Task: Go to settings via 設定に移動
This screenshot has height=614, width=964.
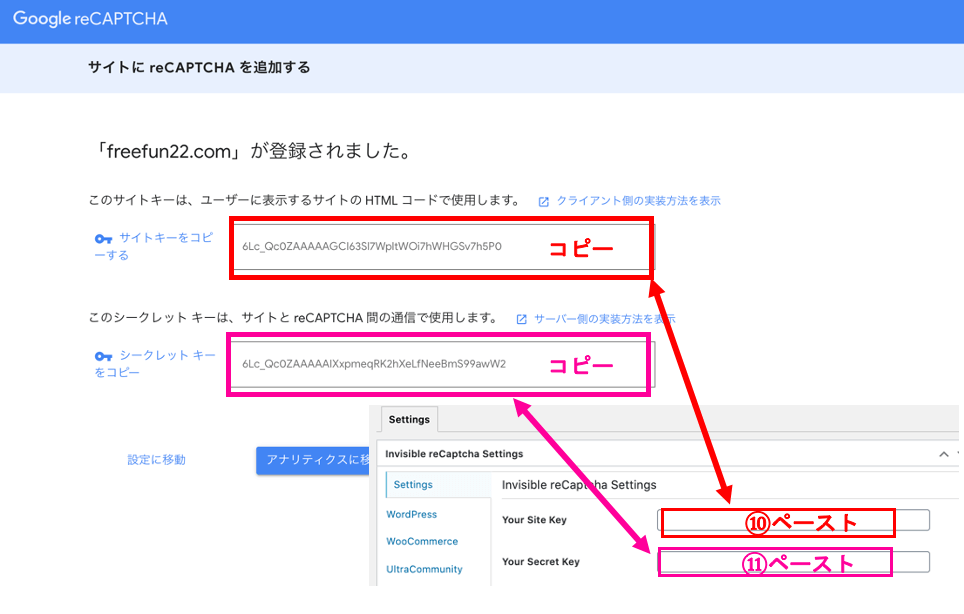Action: pyautogui.click(x=156, y=460)
